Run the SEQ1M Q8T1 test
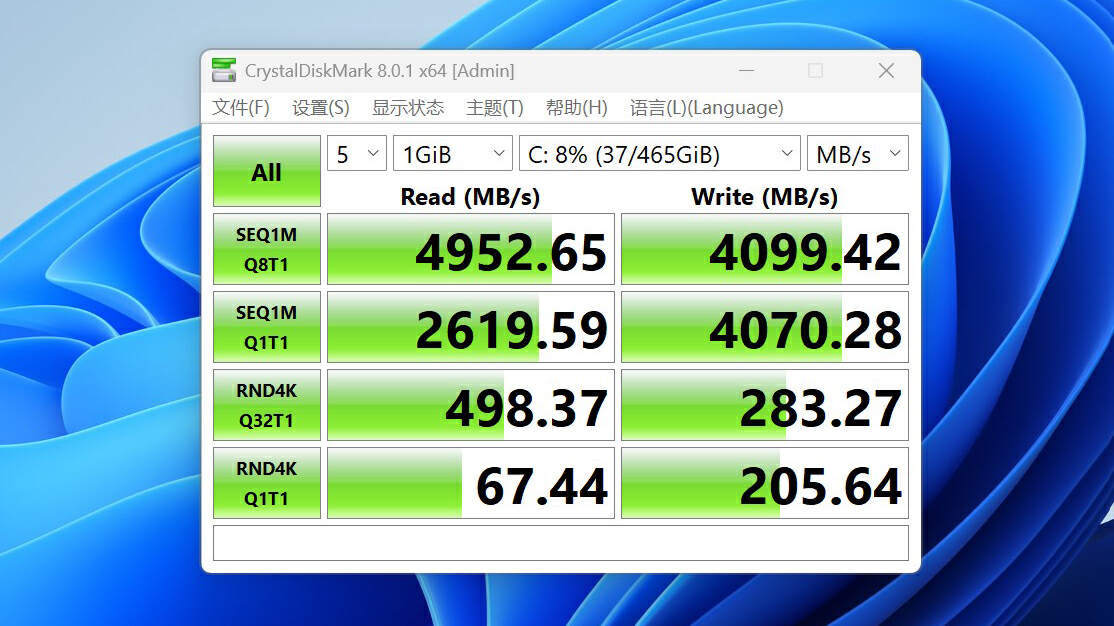Image resolution: width=1114 pixels, height=626 pixels. point(266,249)
